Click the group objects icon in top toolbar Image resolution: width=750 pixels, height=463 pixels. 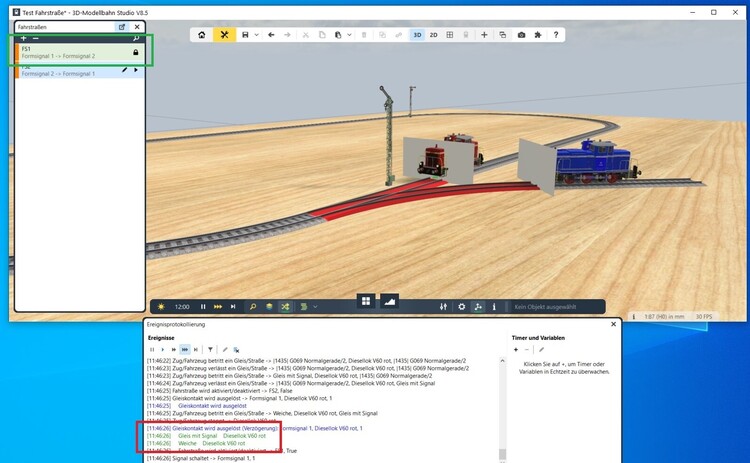point(382,35)
